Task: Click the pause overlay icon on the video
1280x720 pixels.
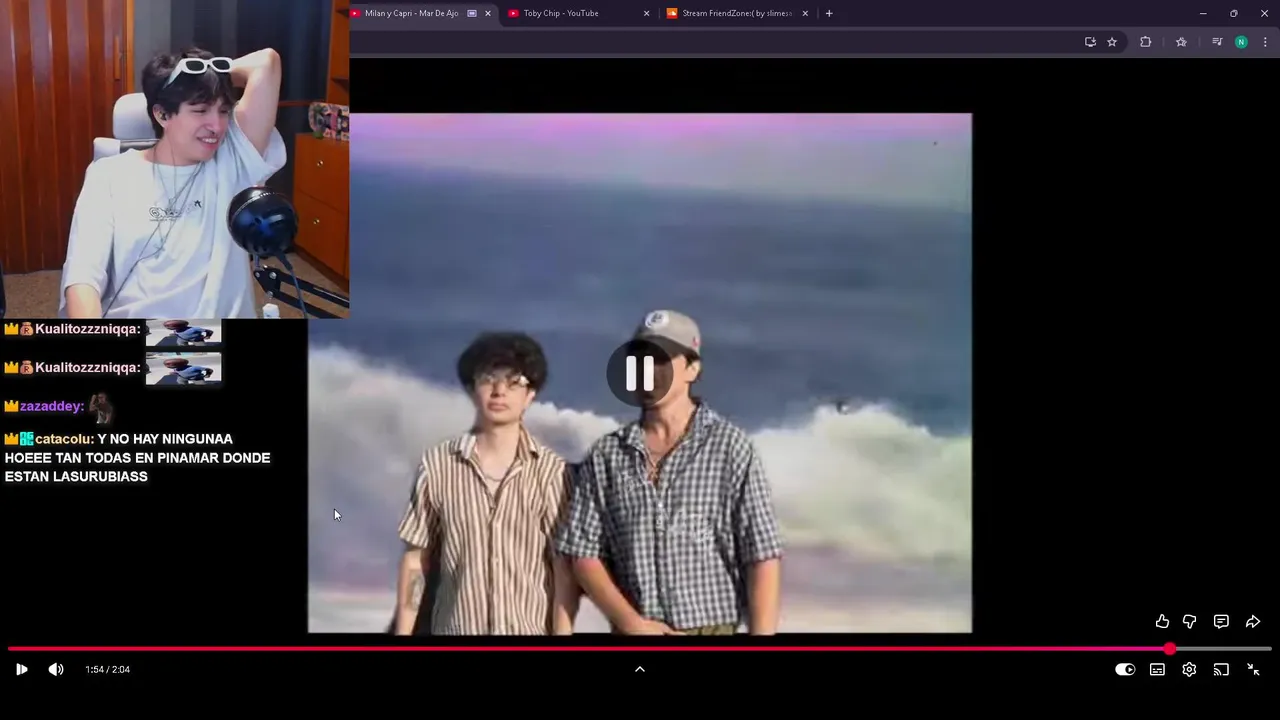Action: click(640, 373)
